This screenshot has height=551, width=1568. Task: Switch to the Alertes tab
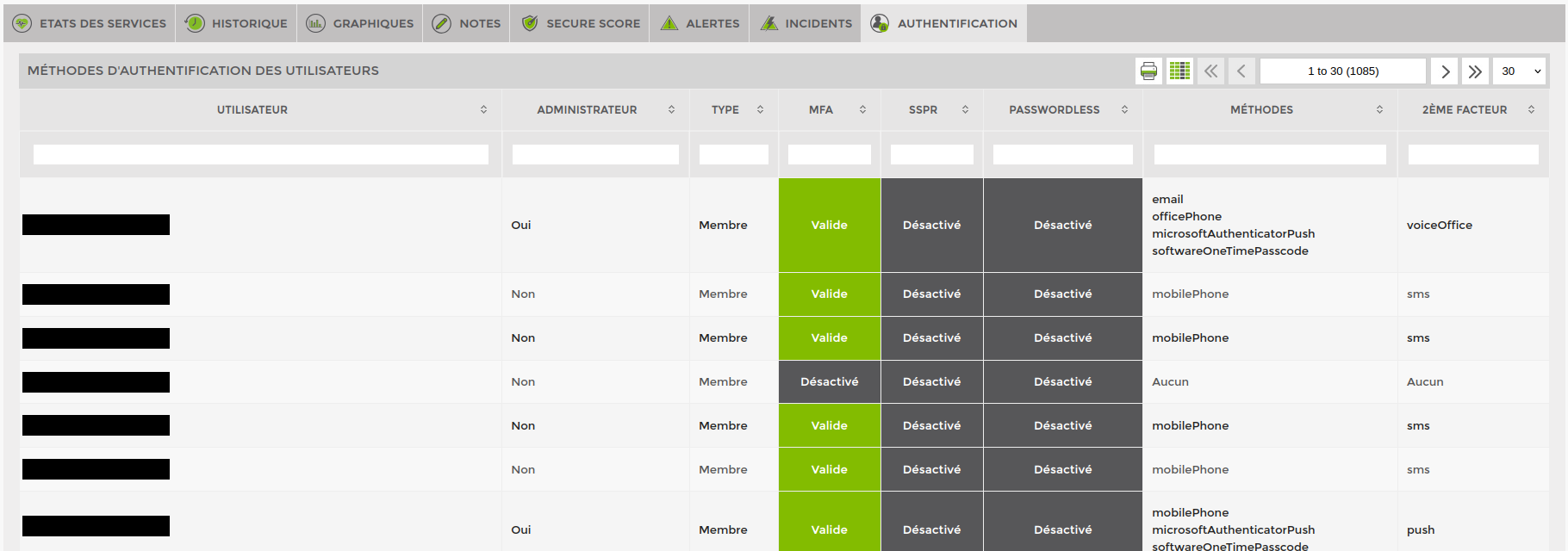pos(700,23)
